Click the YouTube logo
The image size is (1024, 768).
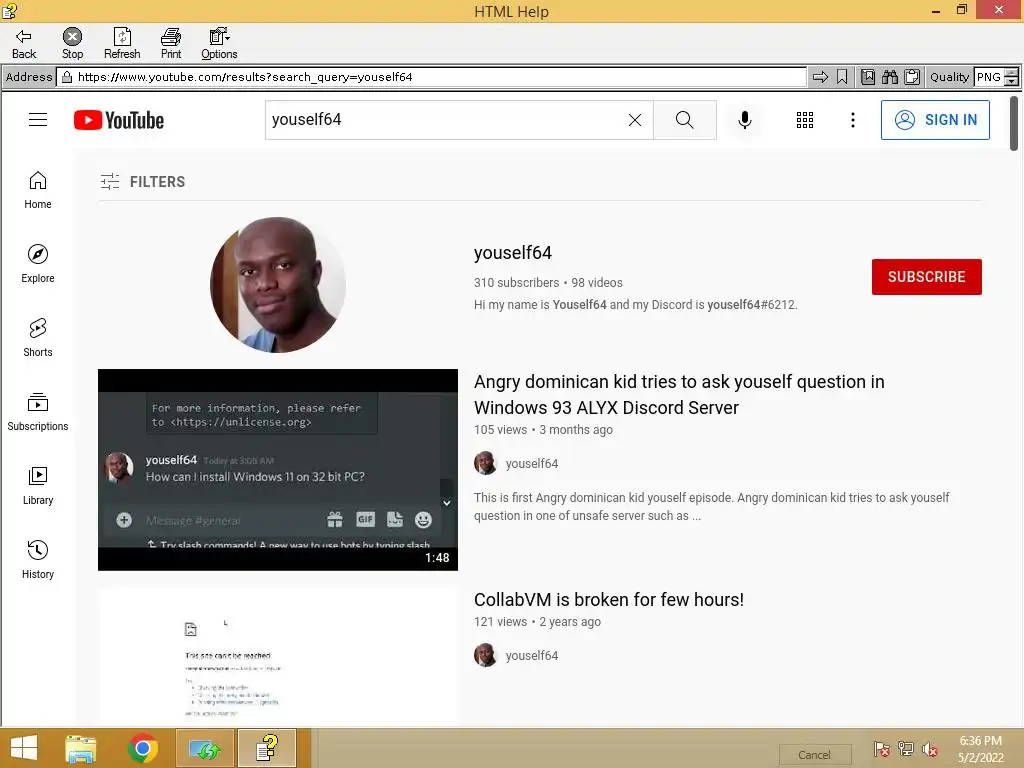pos(119,120)
